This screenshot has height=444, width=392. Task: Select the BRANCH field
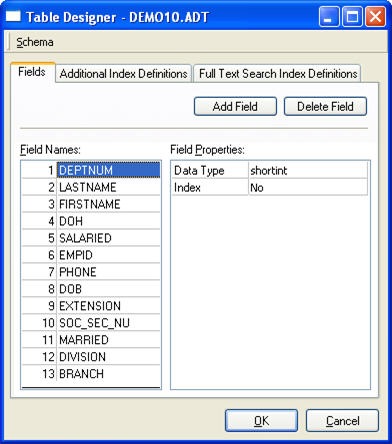pos(109,374)
